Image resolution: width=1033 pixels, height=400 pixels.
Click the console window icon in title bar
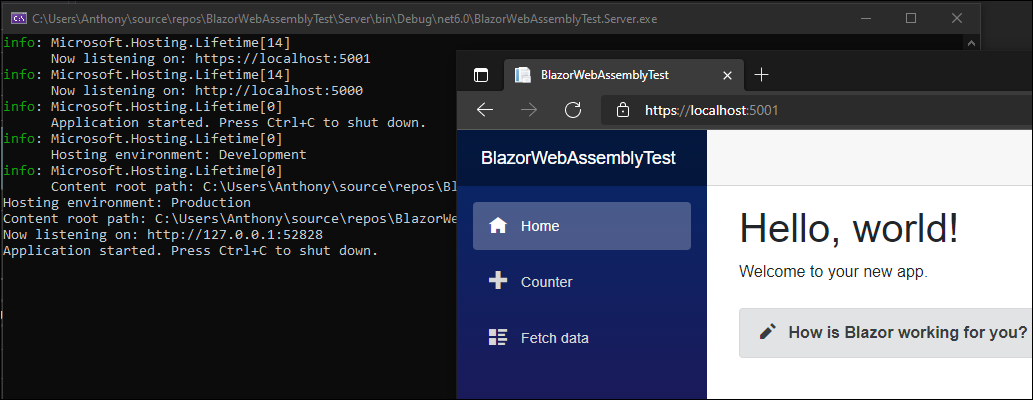[x=20, y=18]
